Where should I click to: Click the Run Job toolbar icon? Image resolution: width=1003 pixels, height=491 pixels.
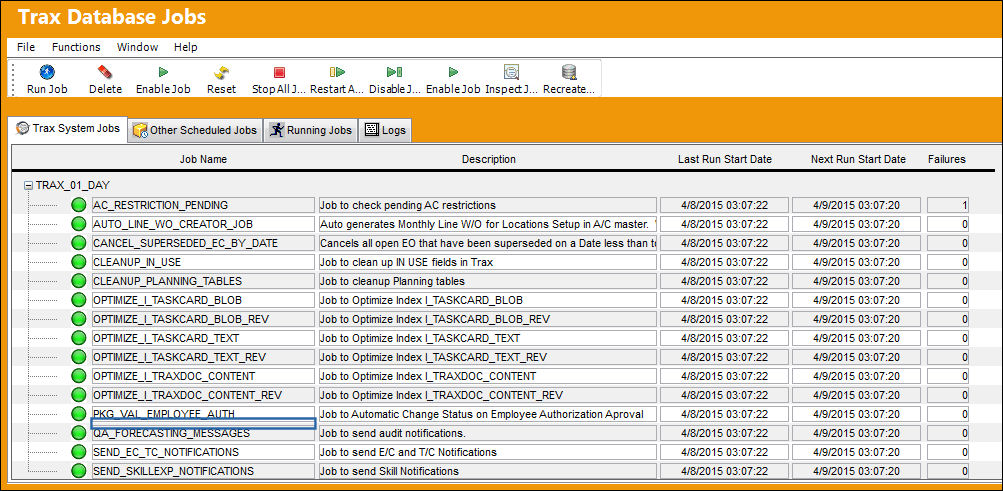click(47, 72)
